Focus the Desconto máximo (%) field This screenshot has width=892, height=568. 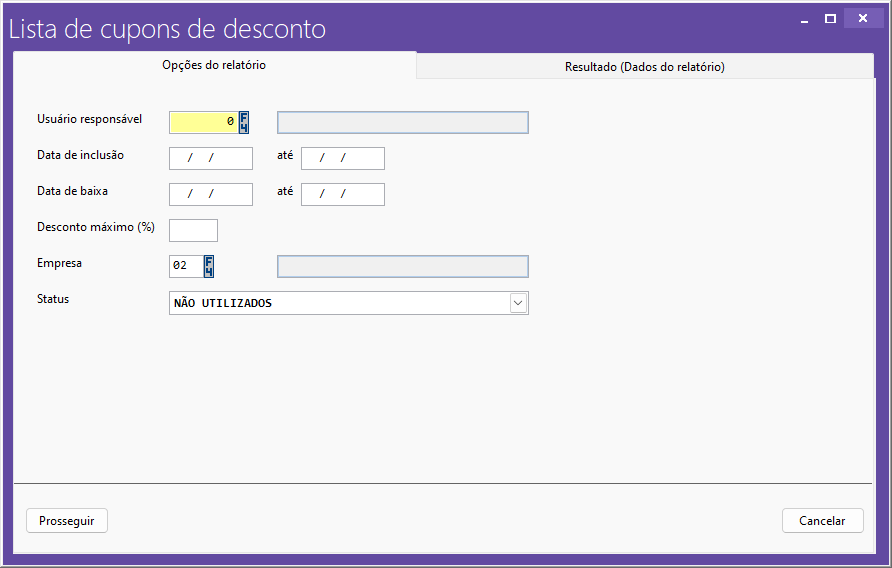193,230
